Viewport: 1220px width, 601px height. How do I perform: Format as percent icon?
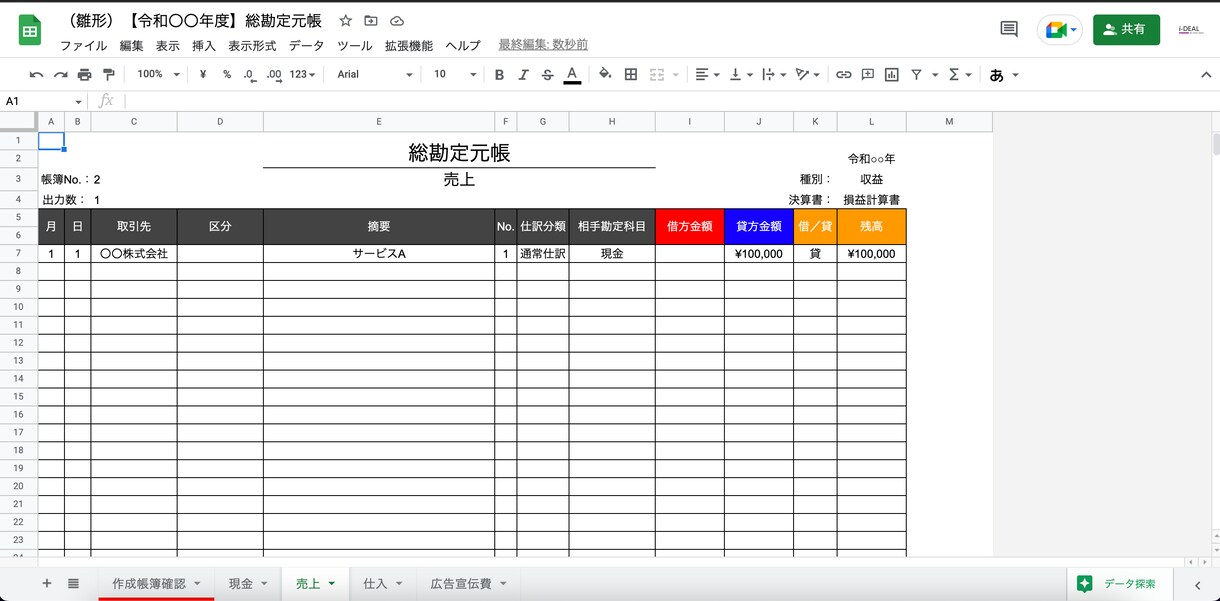pyautogui.click(x=227, y=75)
